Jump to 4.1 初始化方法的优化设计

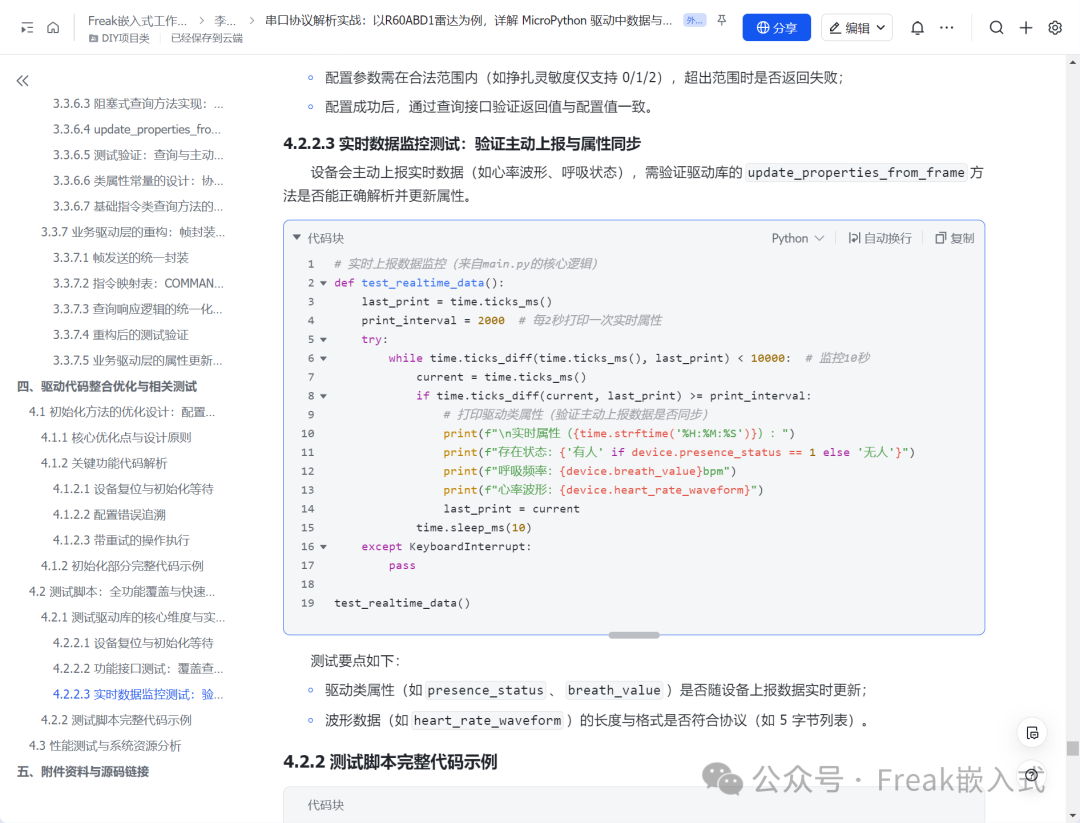pos(122,412)
